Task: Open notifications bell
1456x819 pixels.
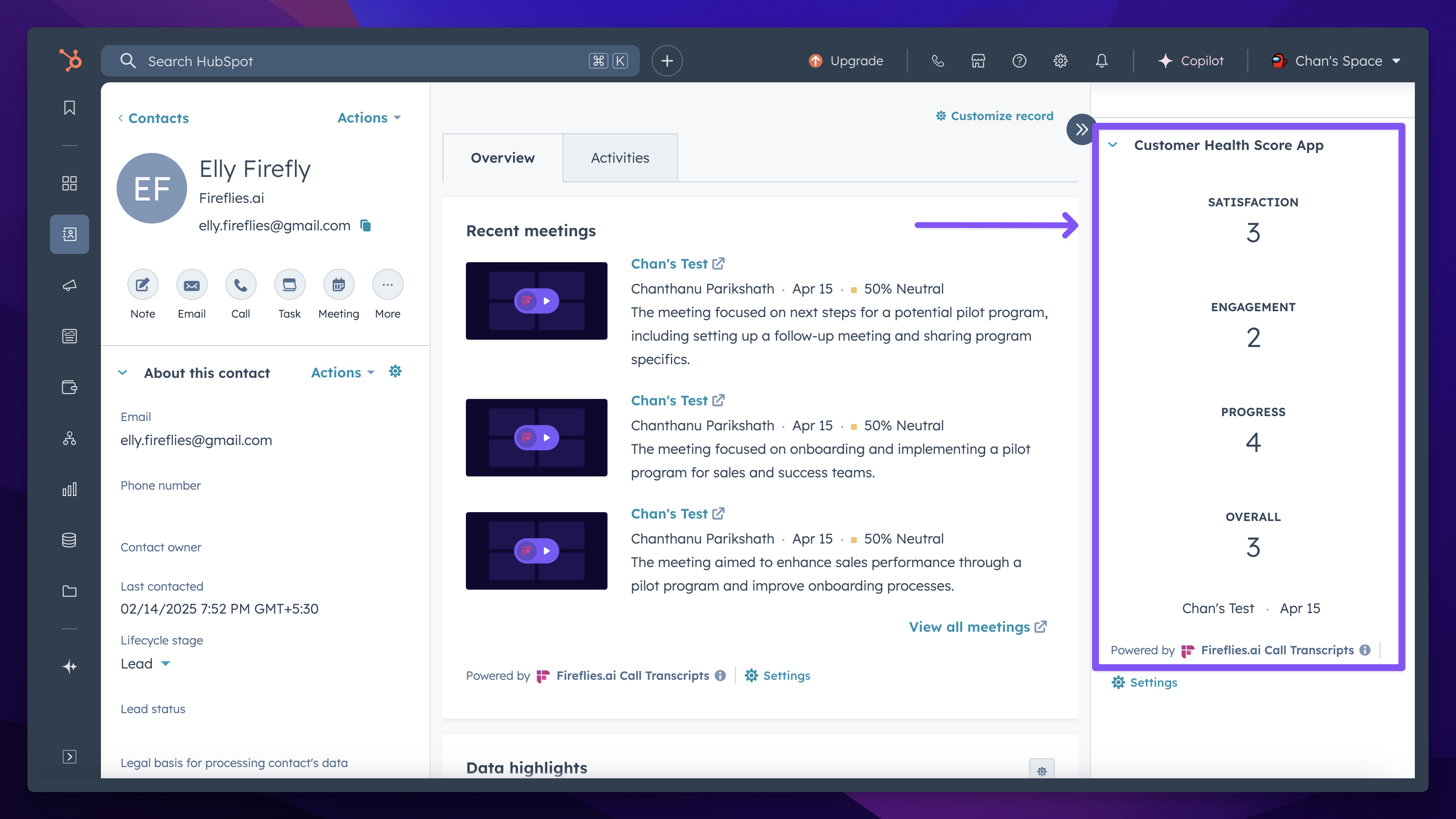Action: (x=1101, y=60)
